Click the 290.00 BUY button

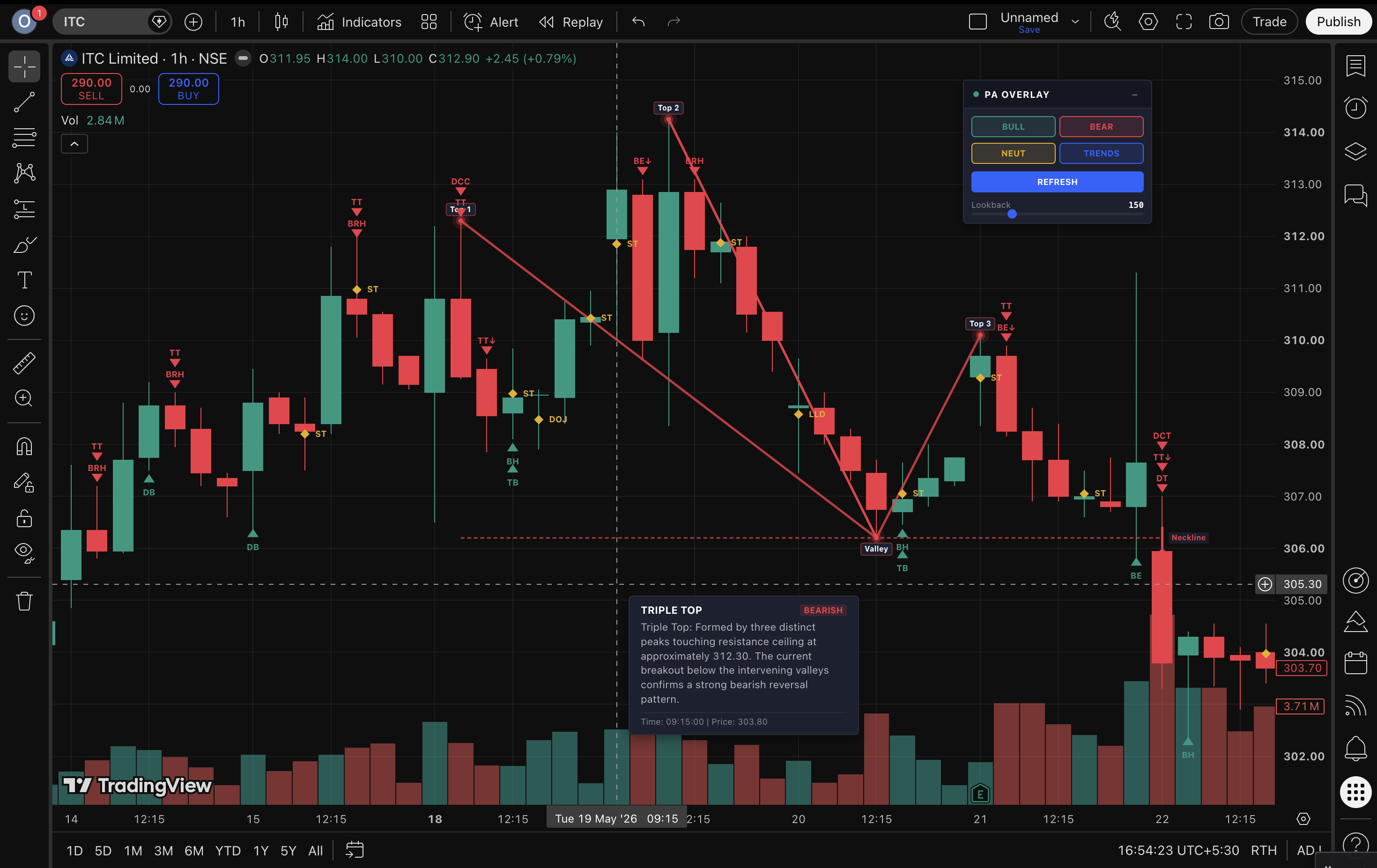(x=188, y=88)
